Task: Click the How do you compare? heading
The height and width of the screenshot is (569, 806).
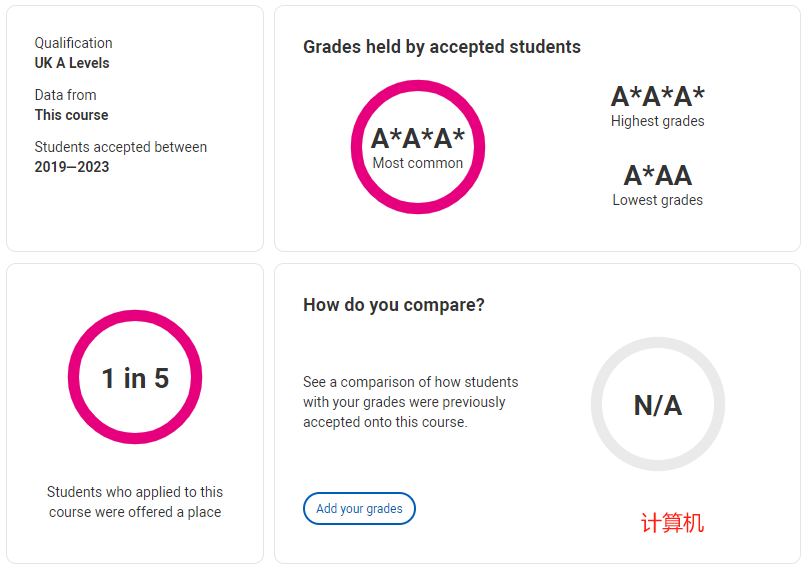Action: [394, 305]
